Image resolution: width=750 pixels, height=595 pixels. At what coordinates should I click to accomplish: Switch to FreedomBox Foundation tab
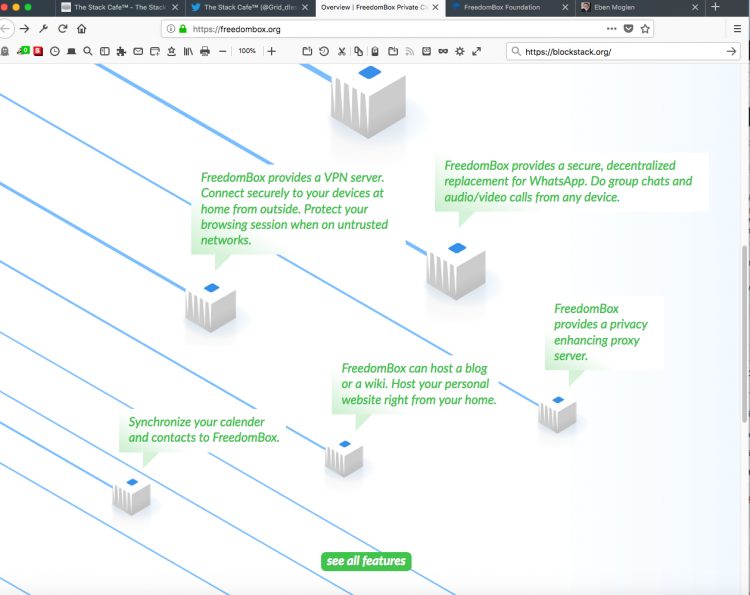point(510,8)
